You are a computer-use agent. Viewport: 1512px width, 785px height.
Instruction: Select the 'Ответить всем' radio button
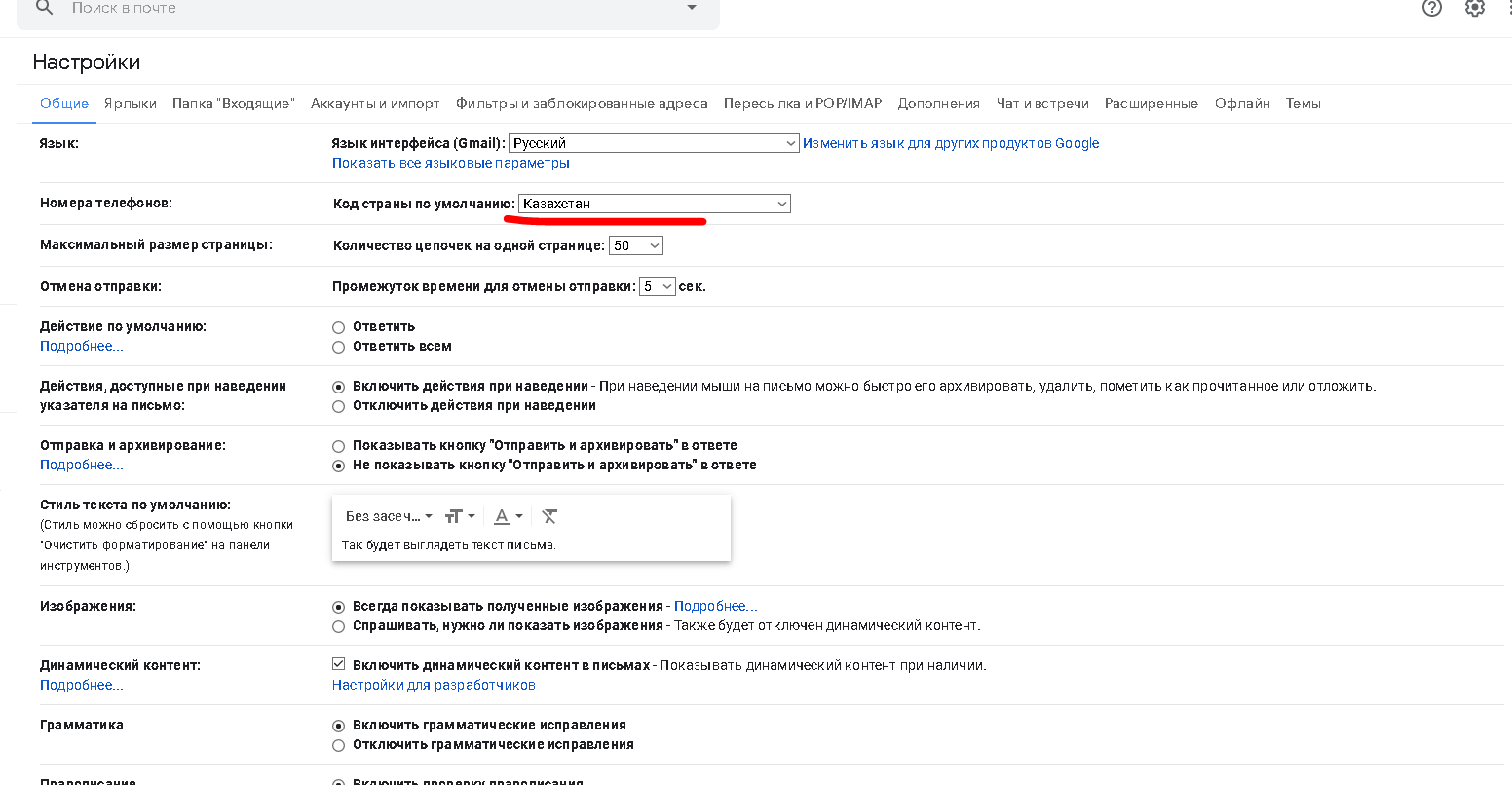pyautogui.click(x=339, y=347)
